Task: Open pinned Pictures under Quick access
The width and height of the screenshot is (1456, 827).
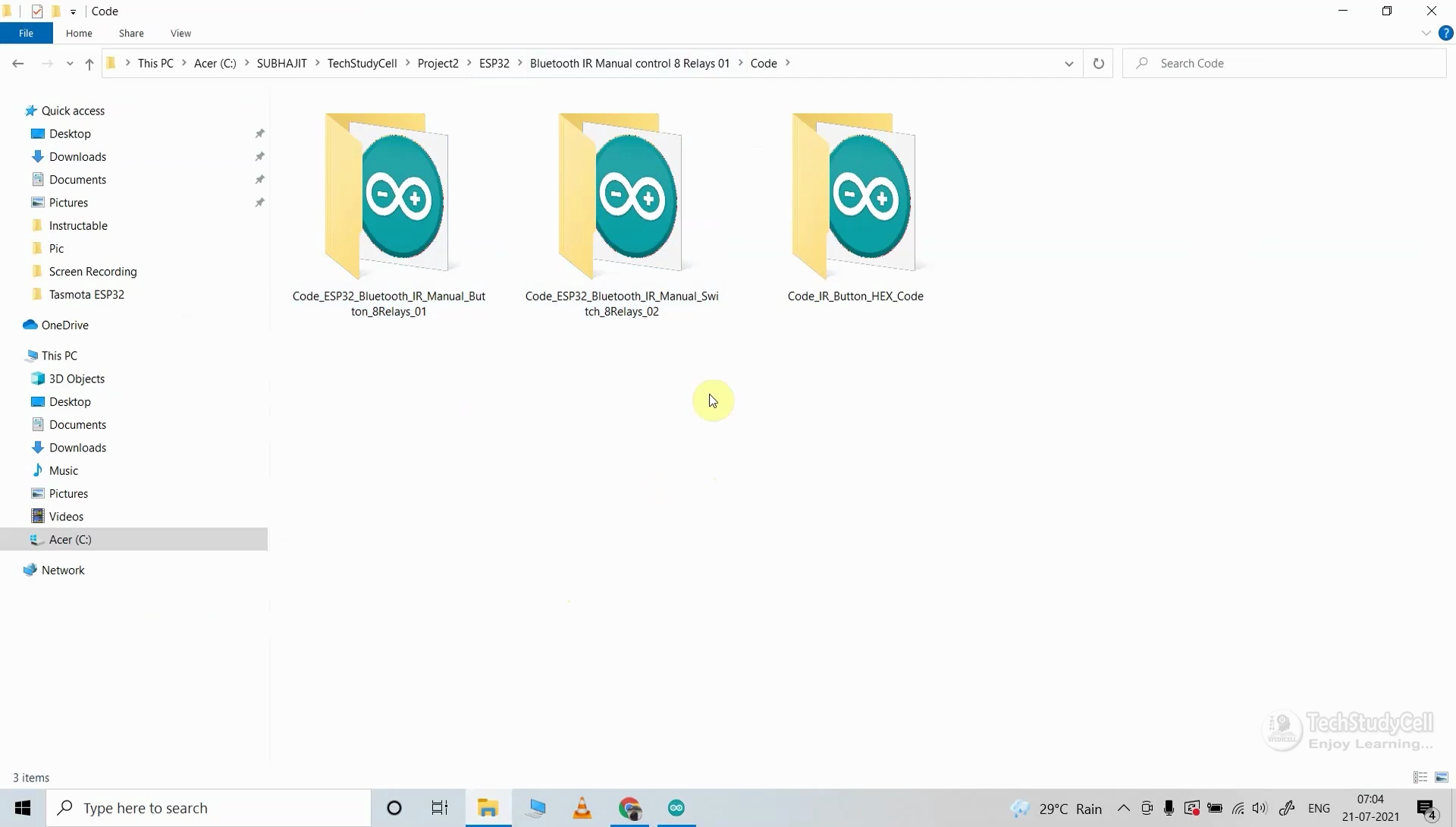Action: (x=68, y=203)
